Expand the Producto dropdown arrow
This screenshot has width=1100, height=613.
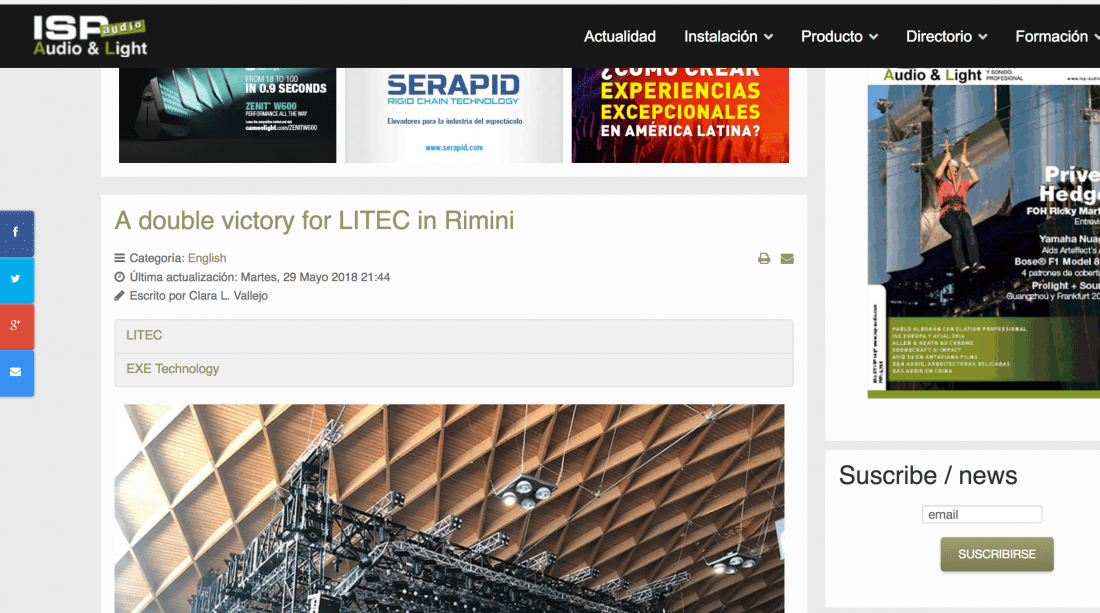click(x=873, y=37)
